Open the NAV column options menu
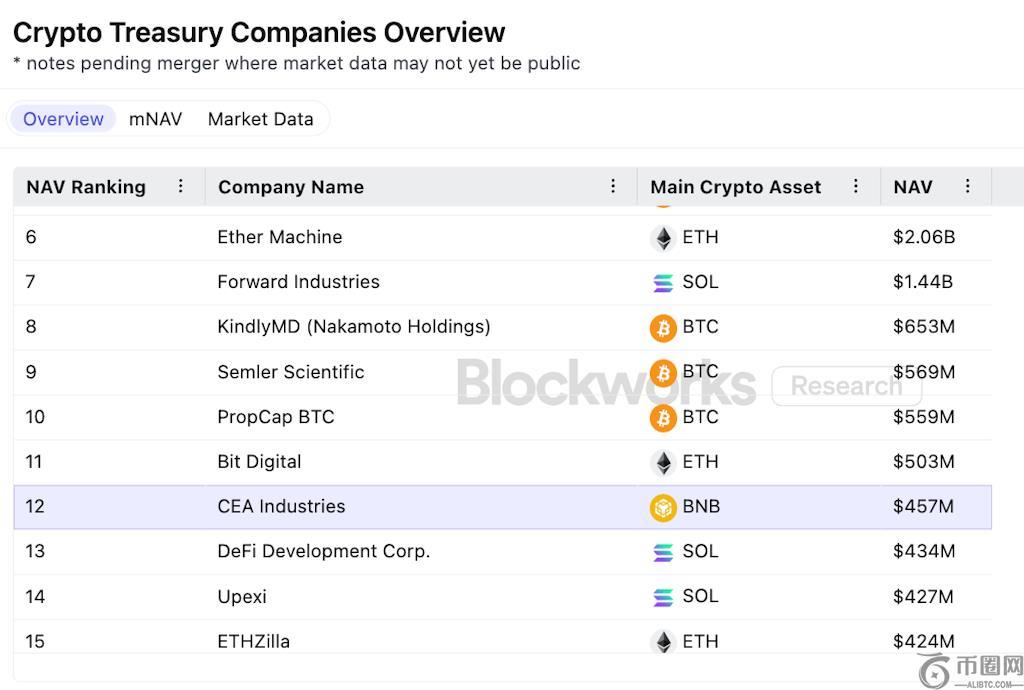 pos(967,186)
